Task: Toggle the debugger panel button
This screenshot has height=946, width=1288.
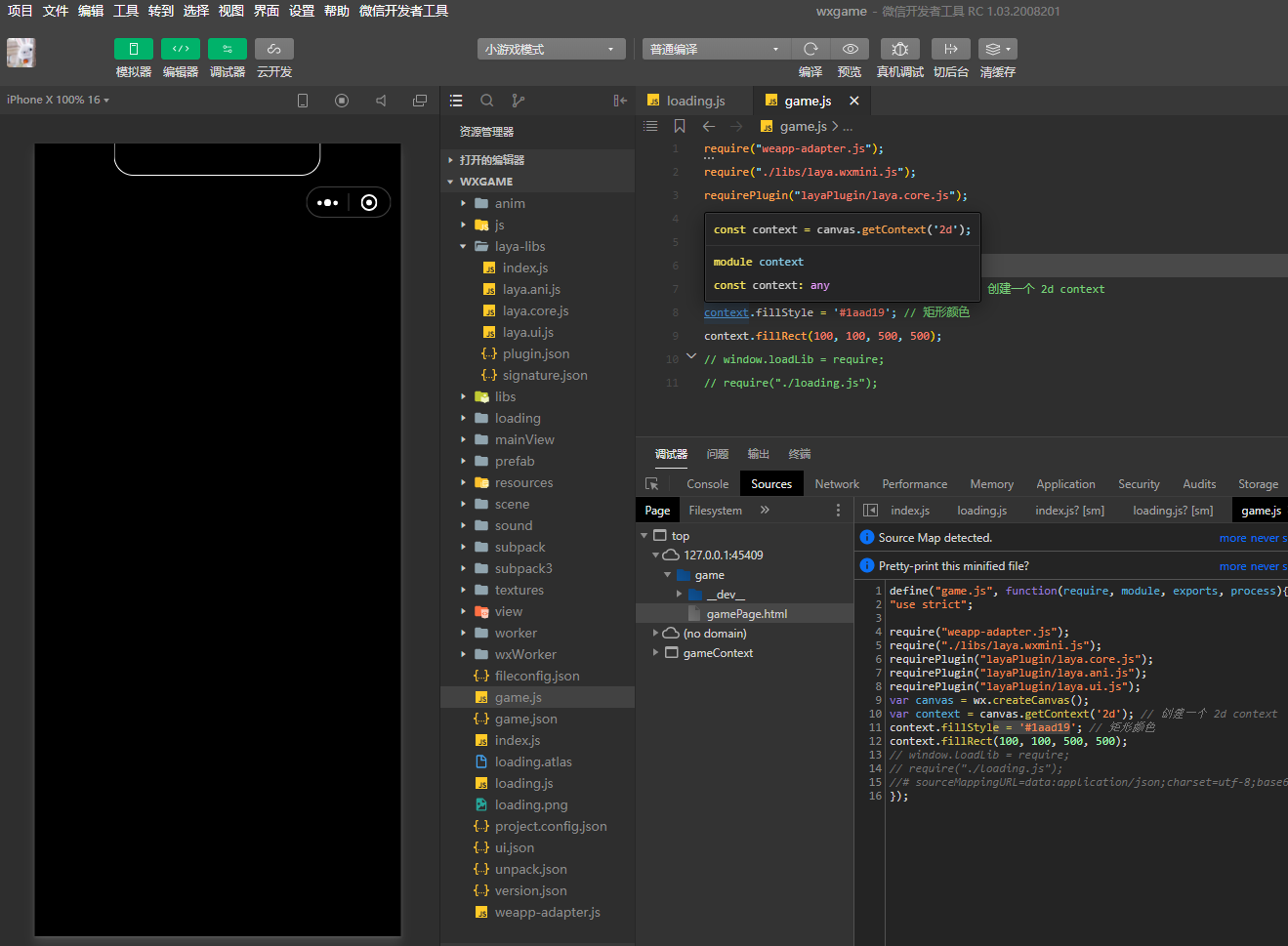Action: click(x=228, y=49)
